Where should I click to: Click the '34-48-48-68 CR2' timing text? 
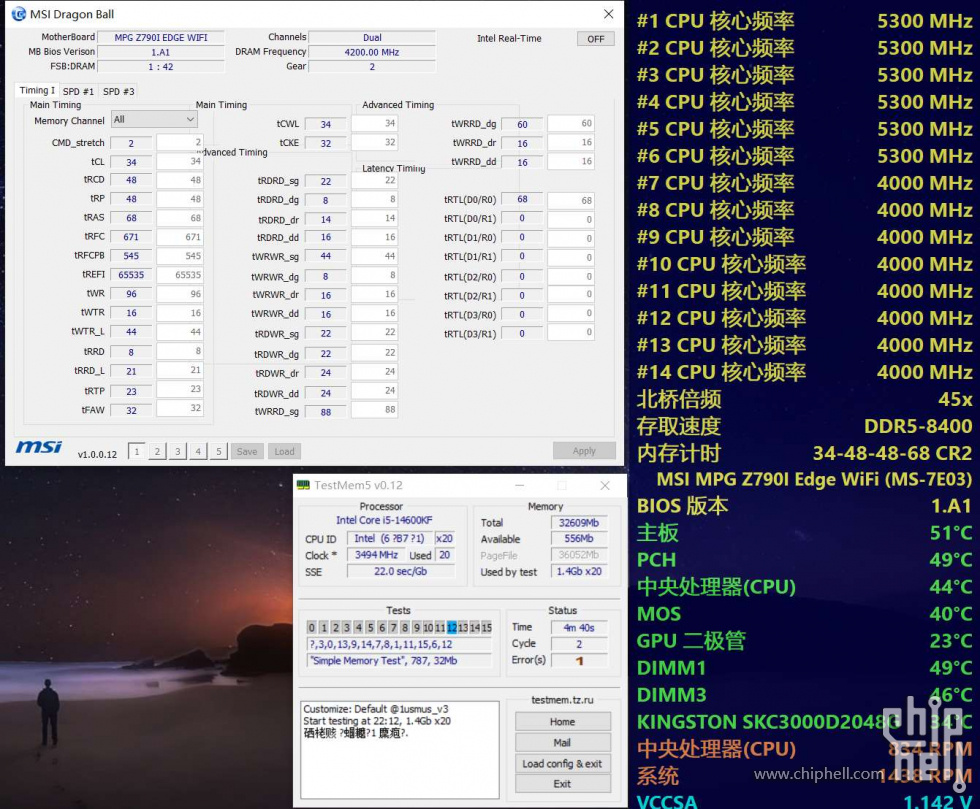892,453
